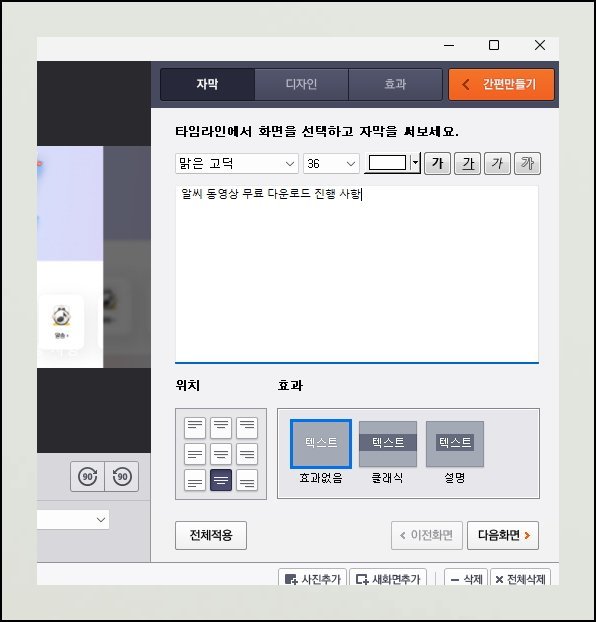Viewport: 596px width, 622px height.
Task: Minimize the application window
Action: pos(449,45)
